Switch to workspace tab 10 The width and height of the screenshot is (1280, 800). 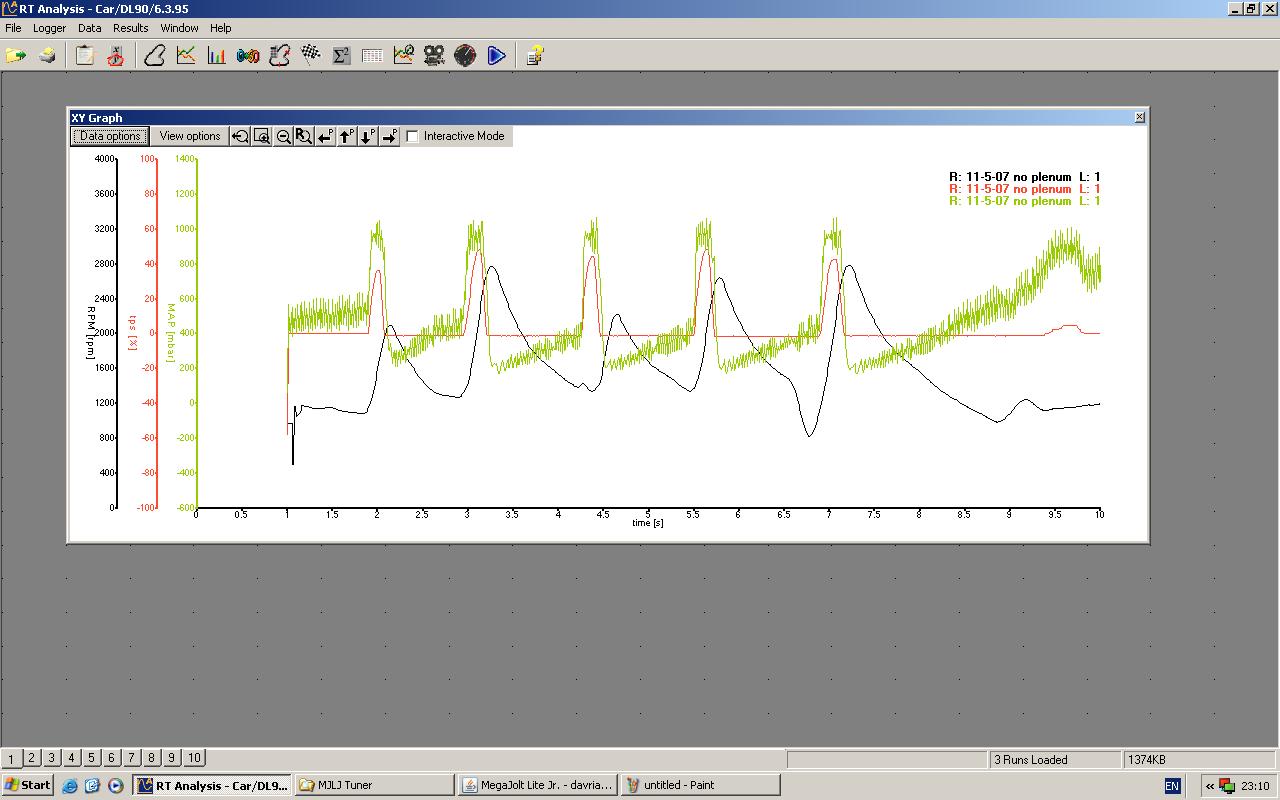tap(194, 758)
